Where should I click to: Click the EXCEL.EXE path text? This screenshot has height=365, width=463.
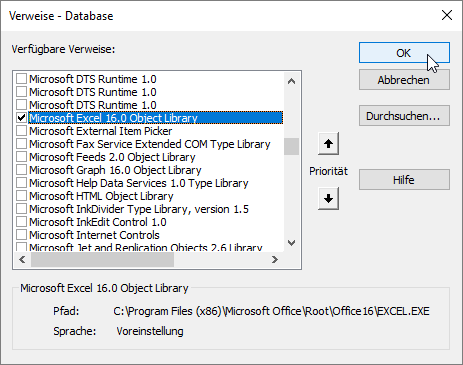click(x=271, y=311)
